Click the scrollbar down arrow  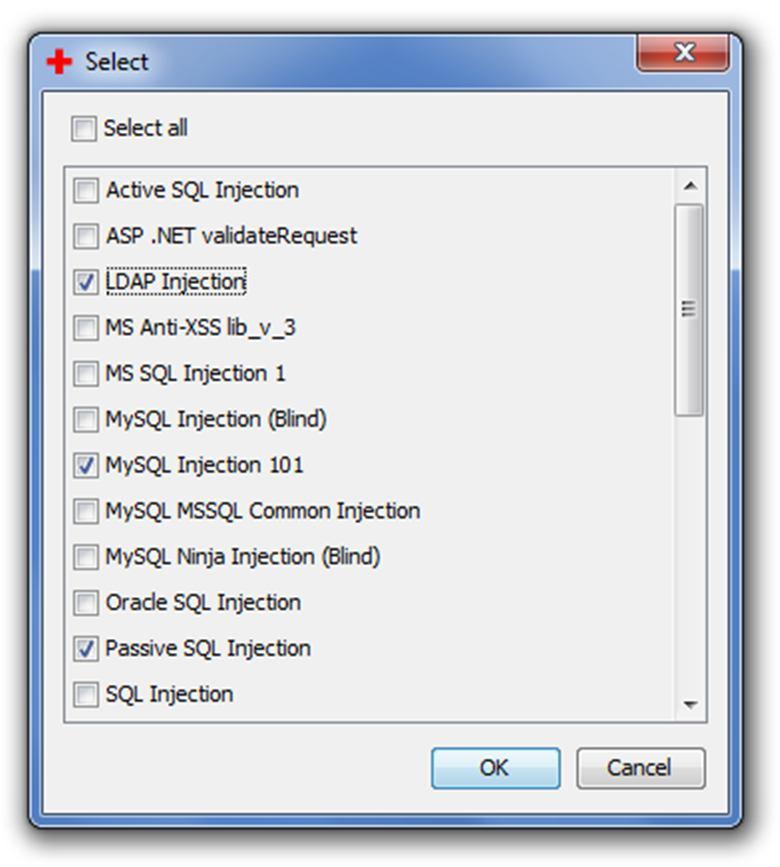tap(689, 704)
